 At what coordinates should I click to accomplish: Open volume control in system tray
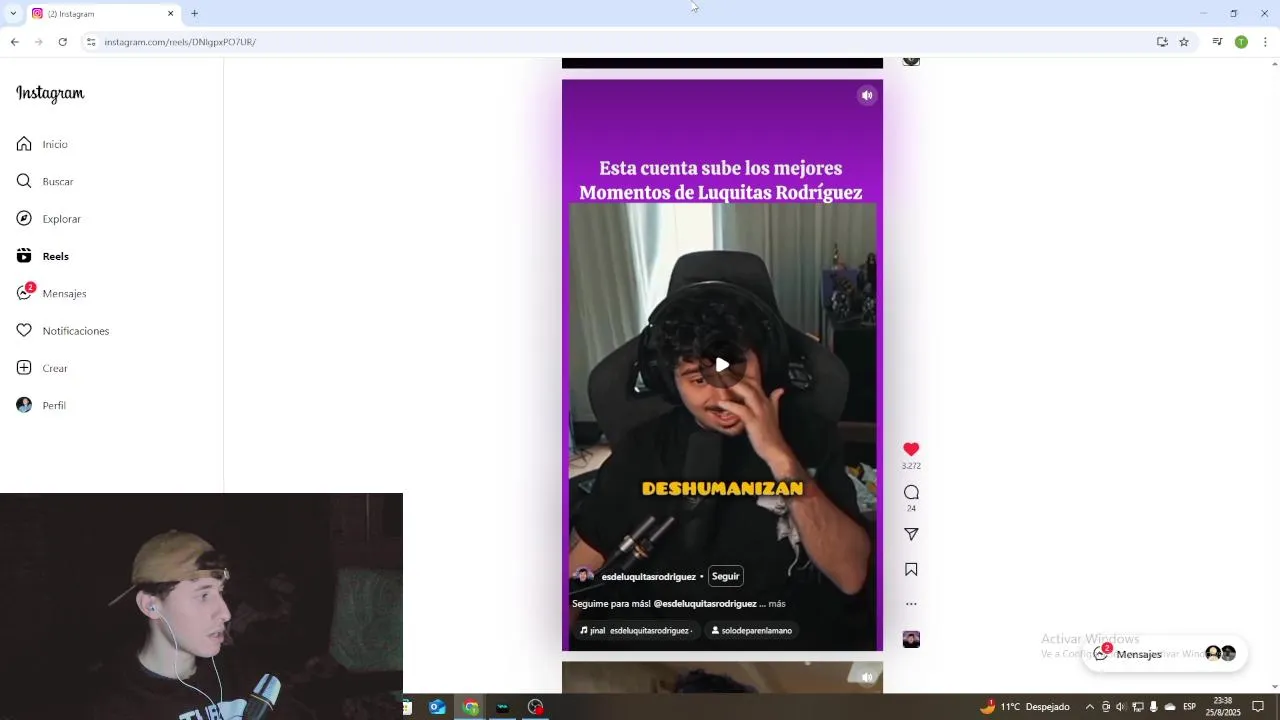(x=1121, y=707)
